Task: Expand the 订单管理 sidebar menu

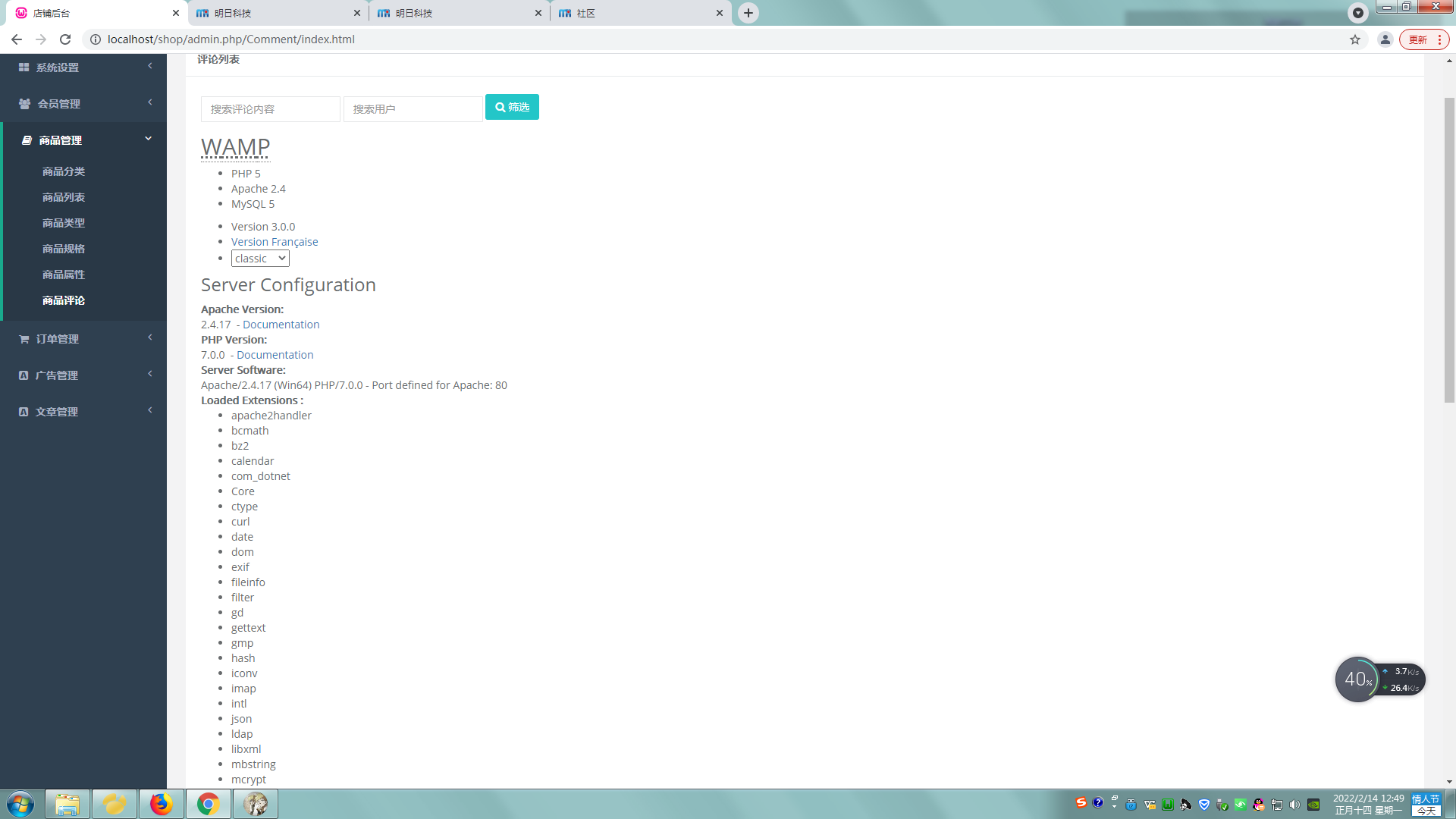Action: click(83, 339)
